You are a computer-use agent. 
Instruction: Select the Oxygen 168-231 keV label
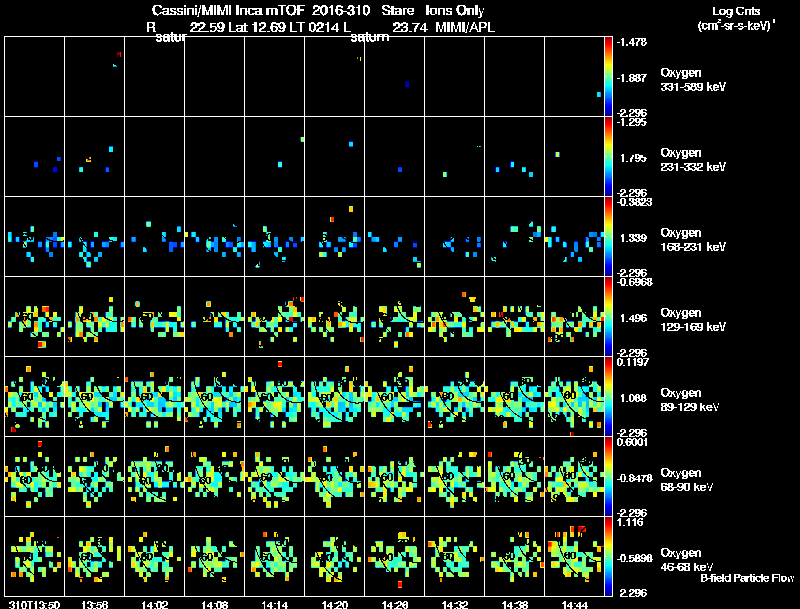[x=693, y=240]
